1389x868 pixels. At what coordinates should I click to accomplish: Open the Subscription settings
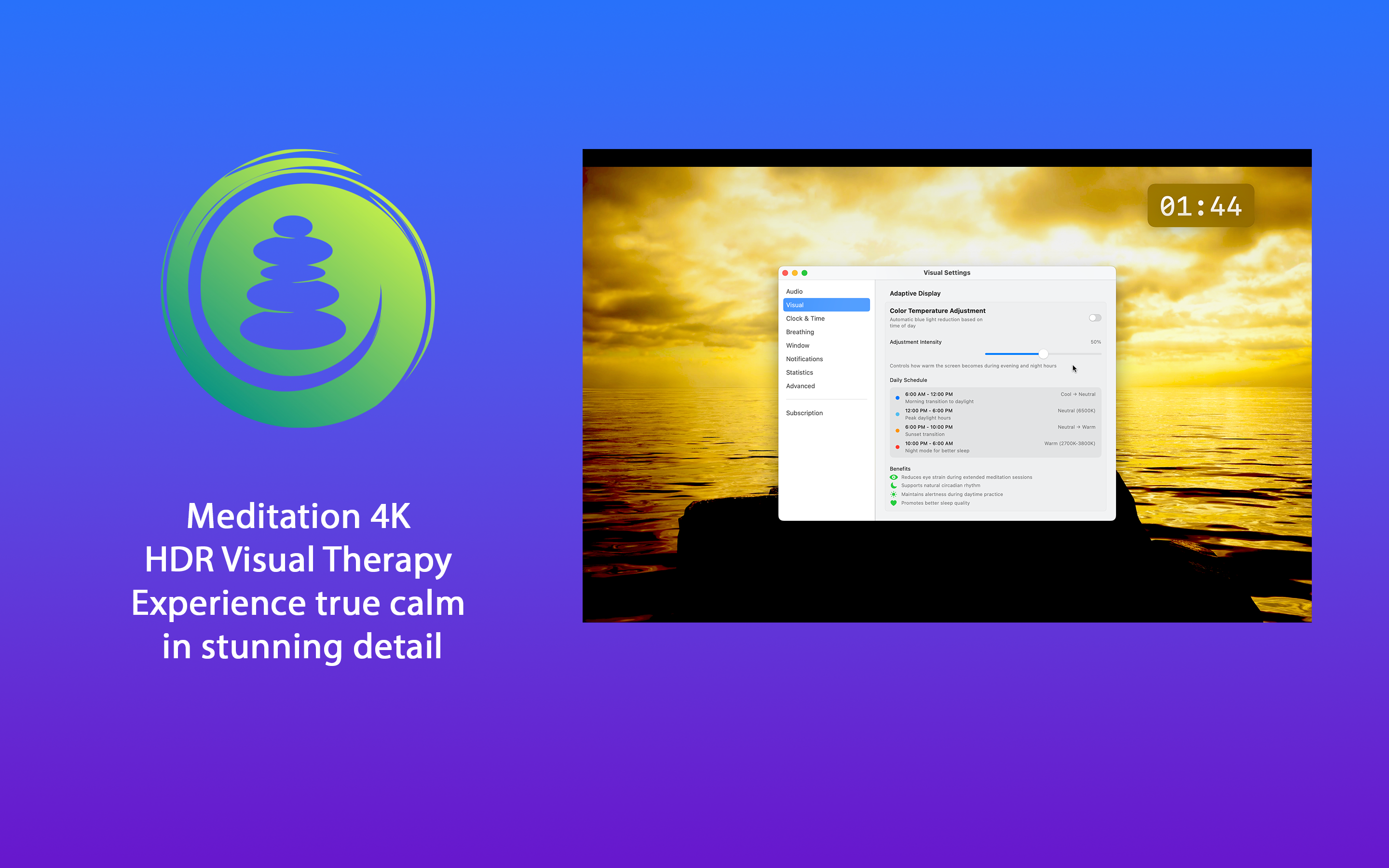click(x=804, y=413)
